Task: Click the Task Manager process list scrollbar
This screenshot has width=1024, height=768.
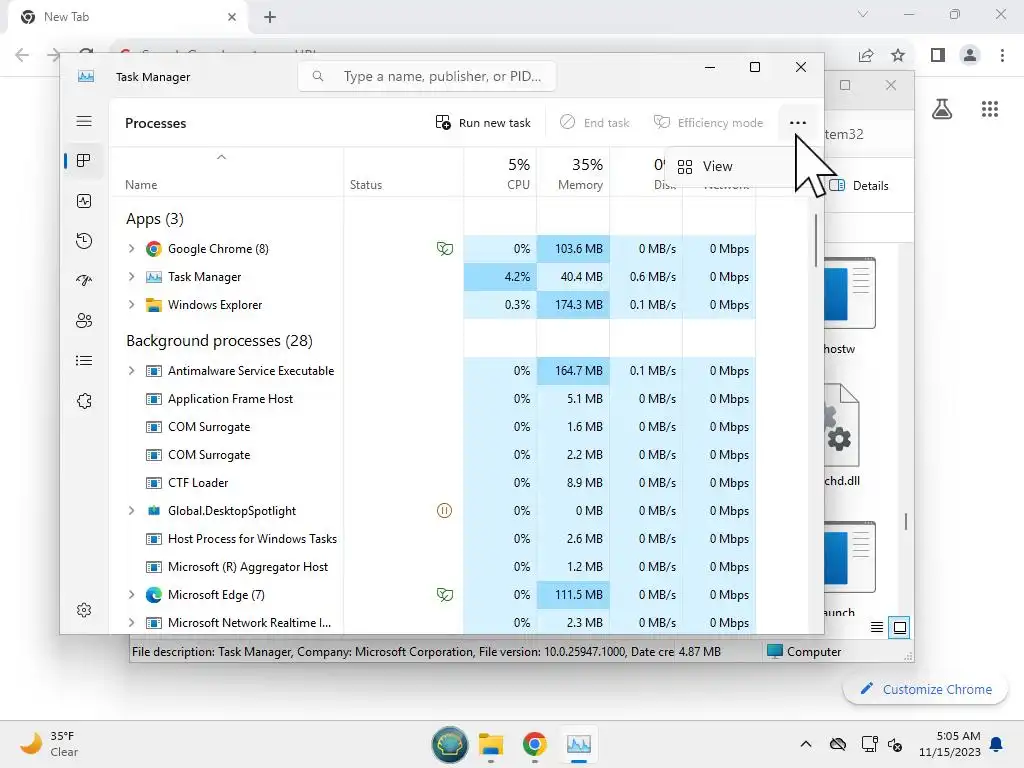Action: 816,240
